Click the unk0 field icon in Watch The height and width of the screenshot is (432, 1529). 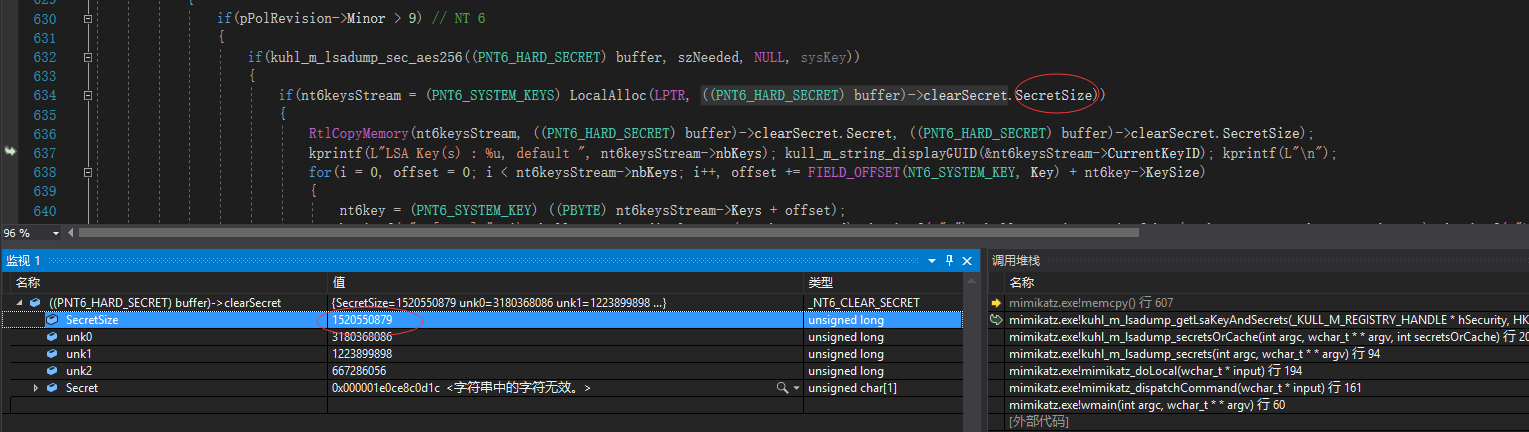[x=52, y=337]
